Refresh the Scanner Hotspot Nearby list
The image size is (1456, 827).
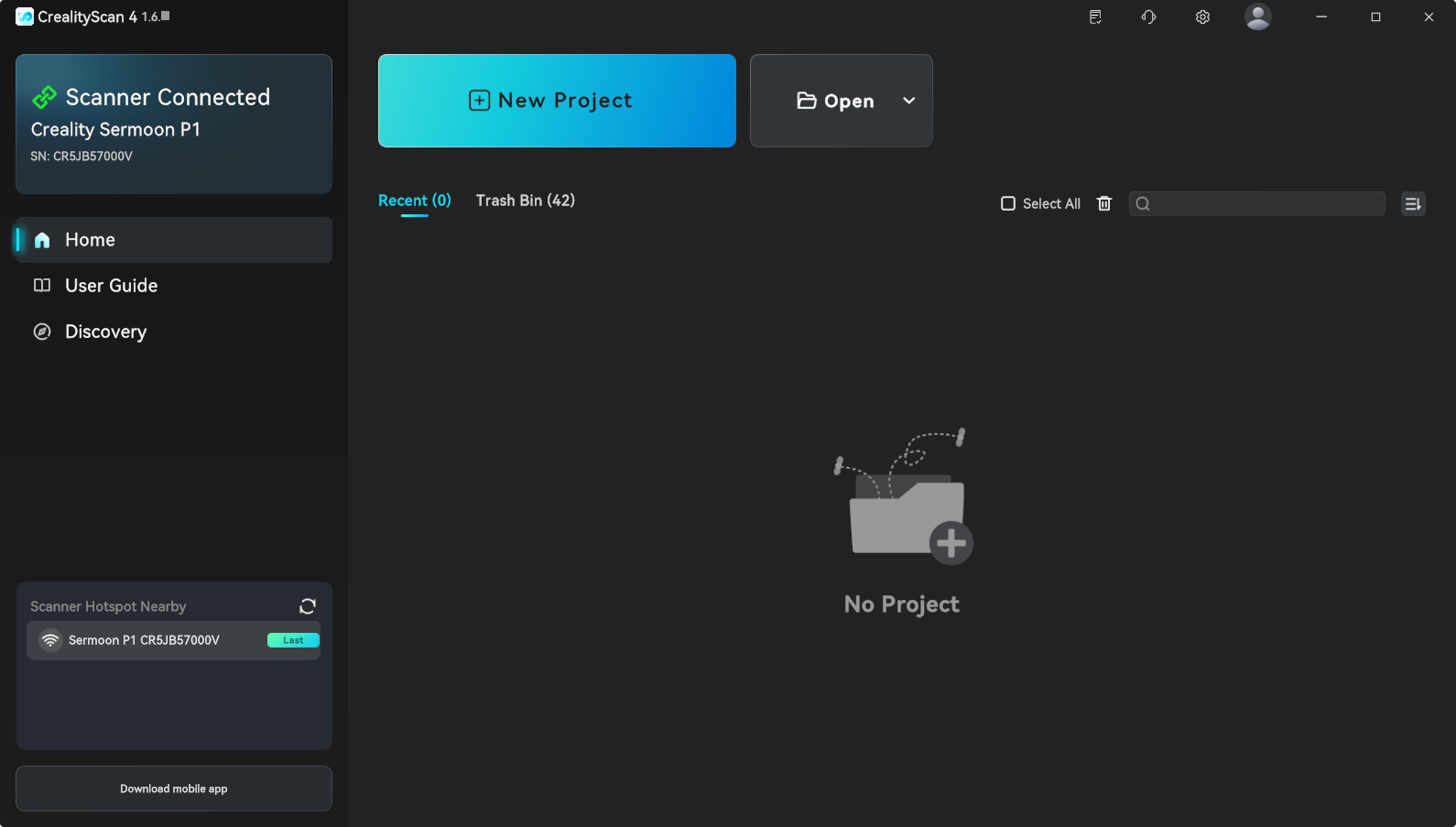click(308, 606)
